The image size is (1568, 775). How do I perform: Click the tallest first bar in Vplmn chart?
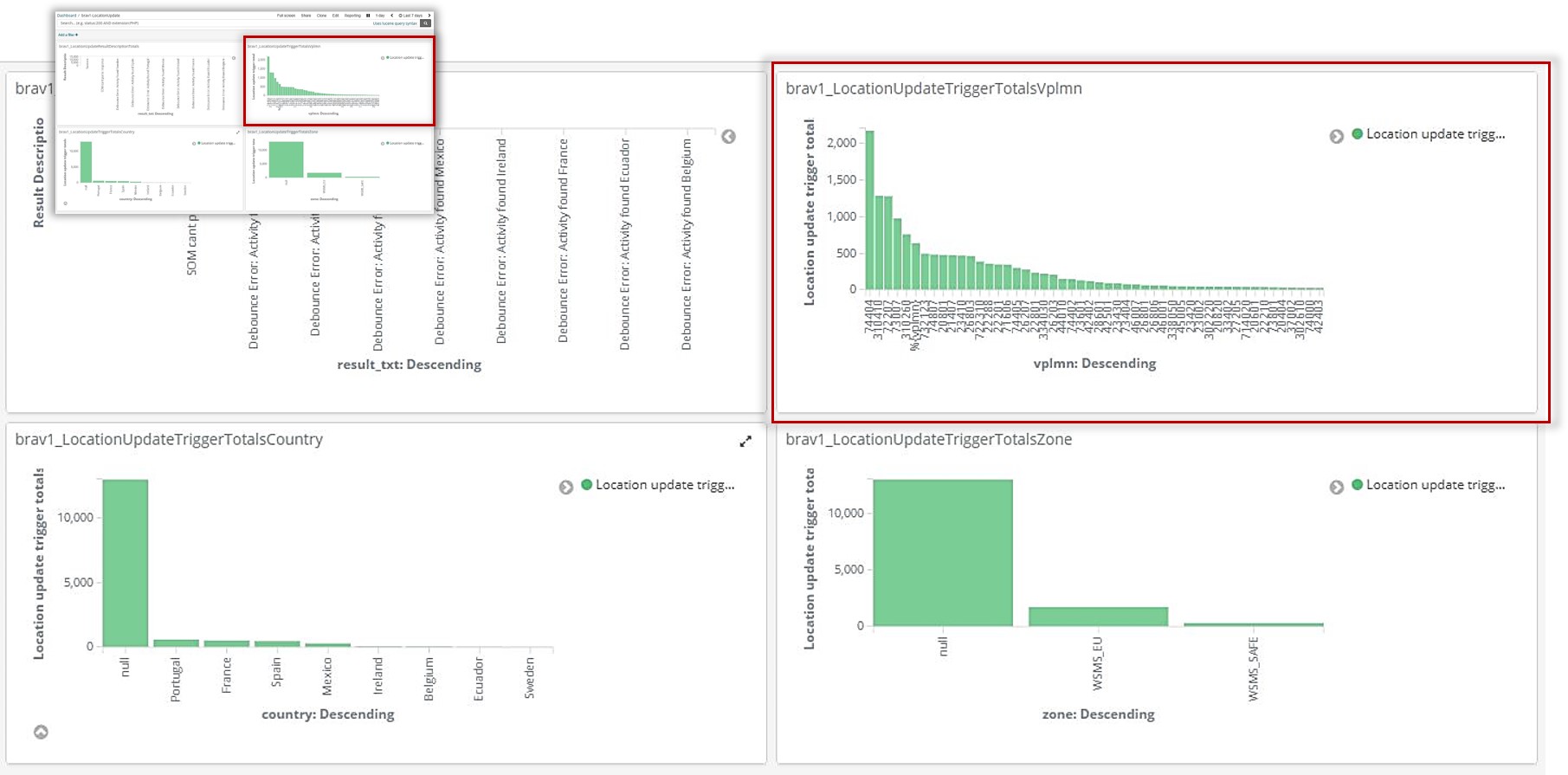click(870, 210)
